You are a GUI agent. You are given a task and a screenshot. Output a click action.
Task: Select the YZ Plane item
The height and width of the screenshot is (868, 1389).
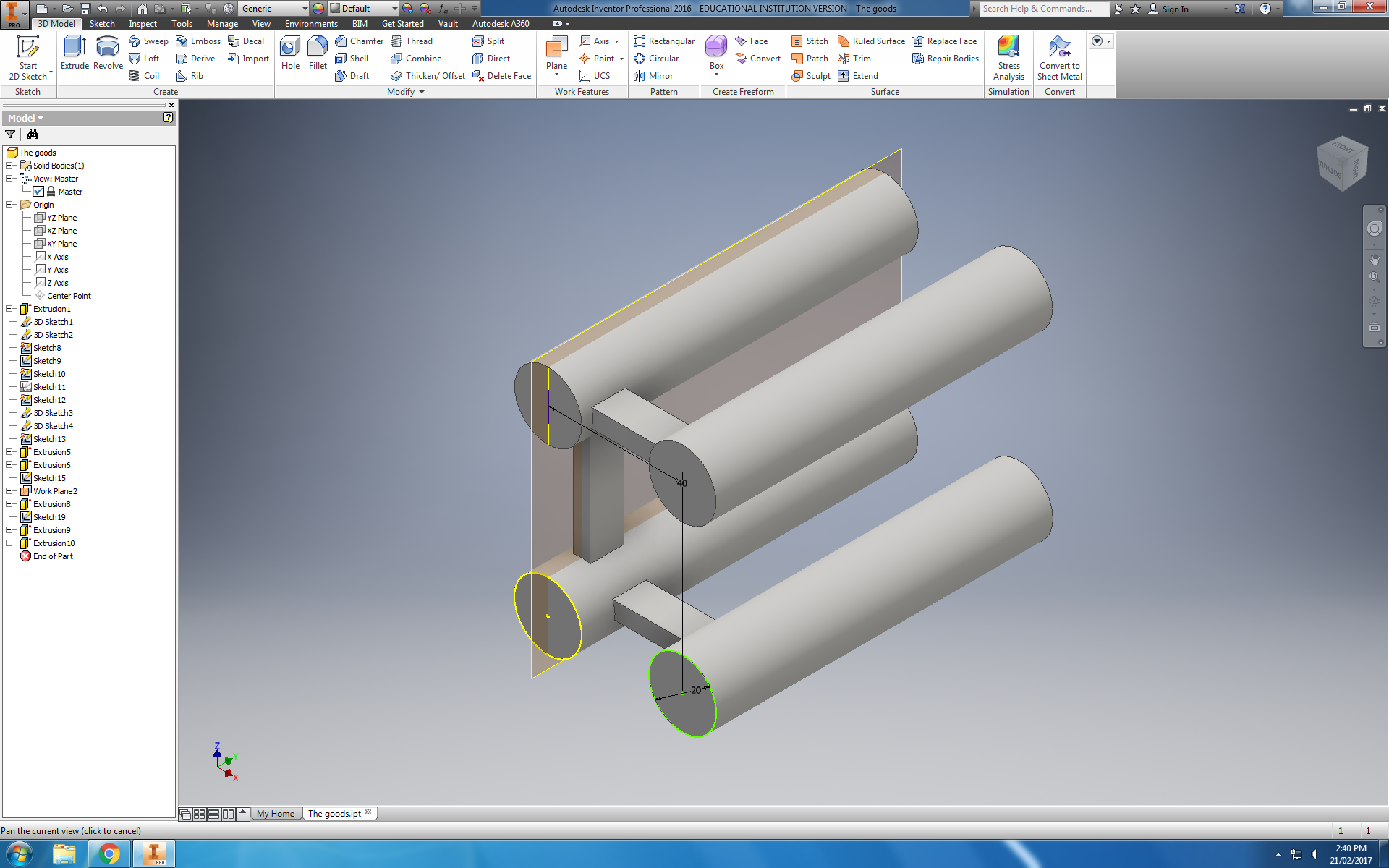pyautogui.click(x=61, y=218)
